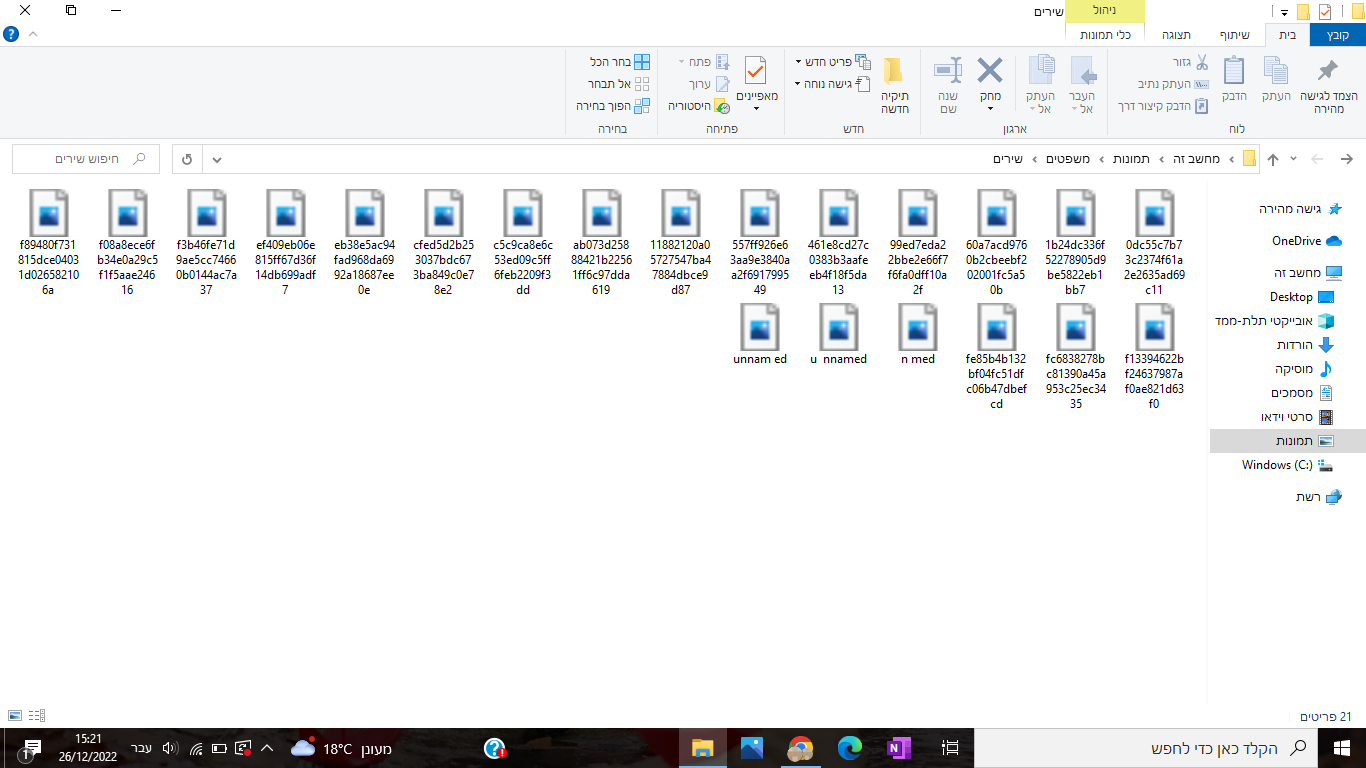Open the Windows Start menu
Screen dimensions: 1366x768
[1342, 748]
